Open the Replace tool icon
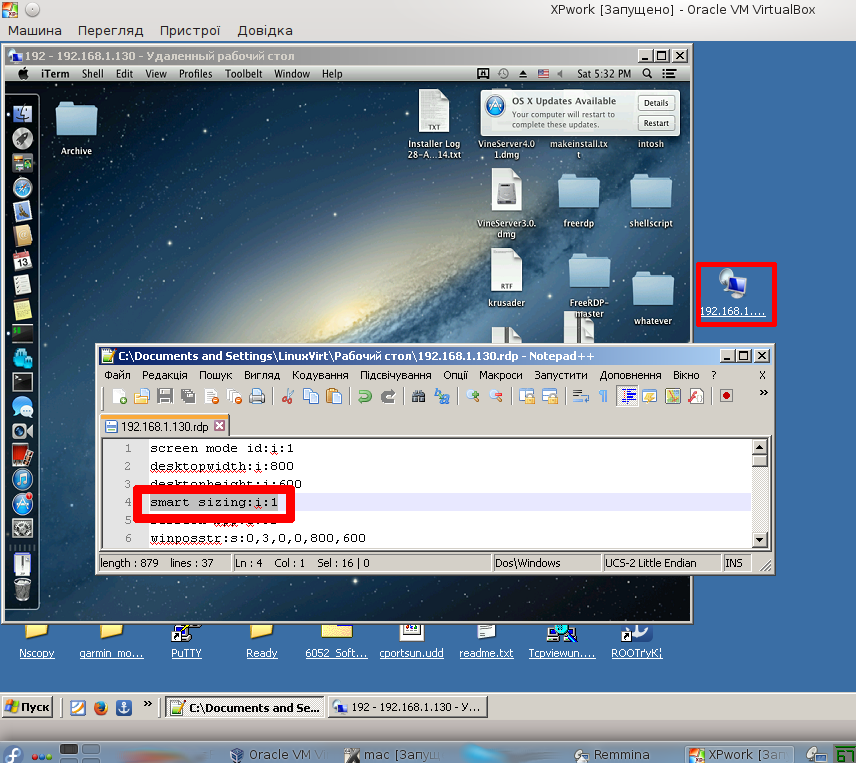 (x=442, y=396)
